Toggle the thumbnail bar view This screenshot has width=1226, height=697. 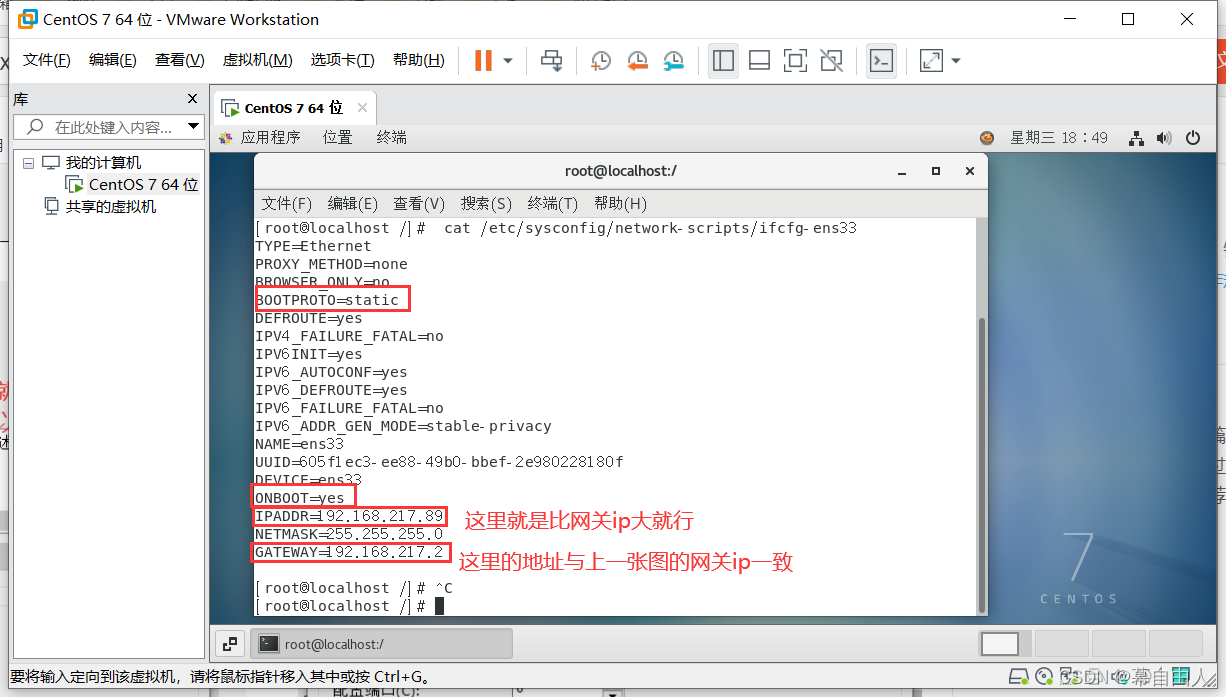pos(759,61)
